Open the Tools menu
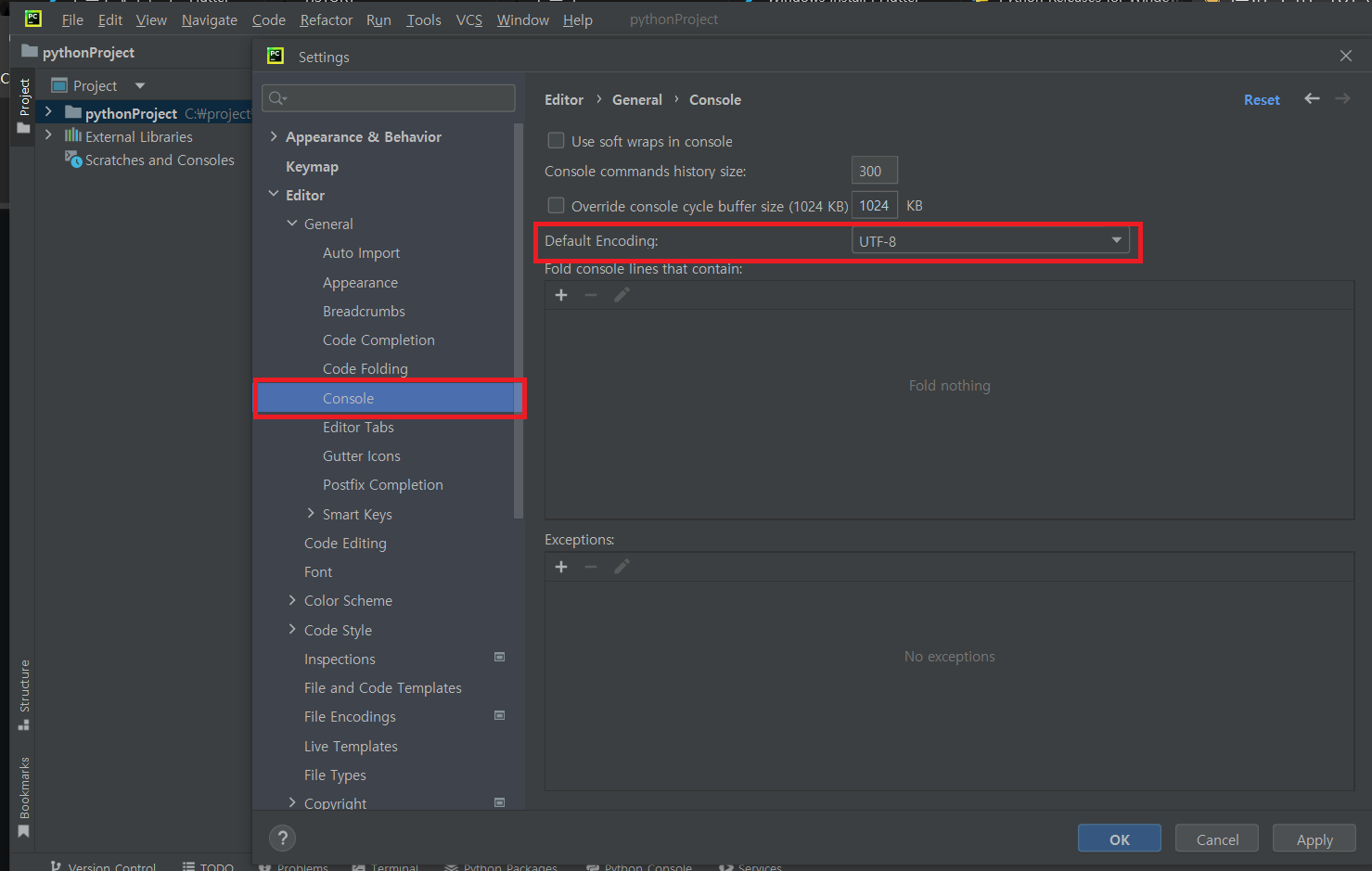 point(423,19)
